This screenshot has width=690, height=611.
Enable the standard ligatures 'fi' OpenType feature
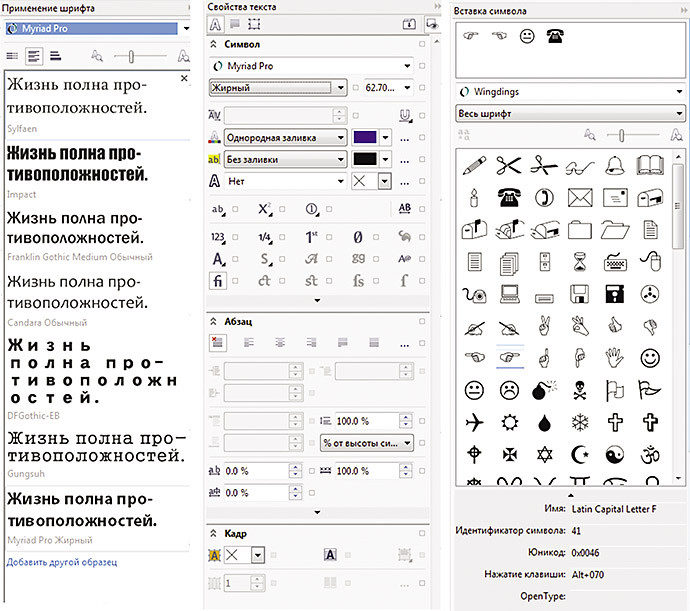pyautogui.click(x=218, y=281)
